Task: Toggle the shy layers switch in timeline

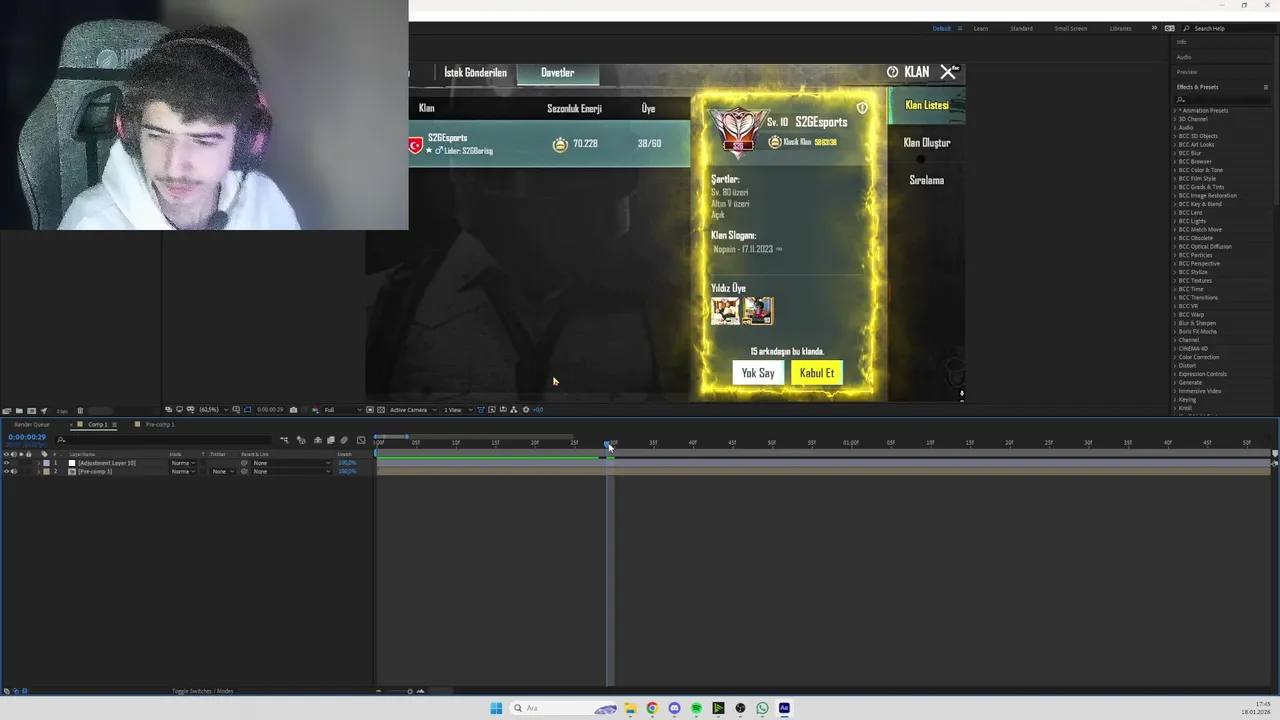Action: tap(317, 440)
